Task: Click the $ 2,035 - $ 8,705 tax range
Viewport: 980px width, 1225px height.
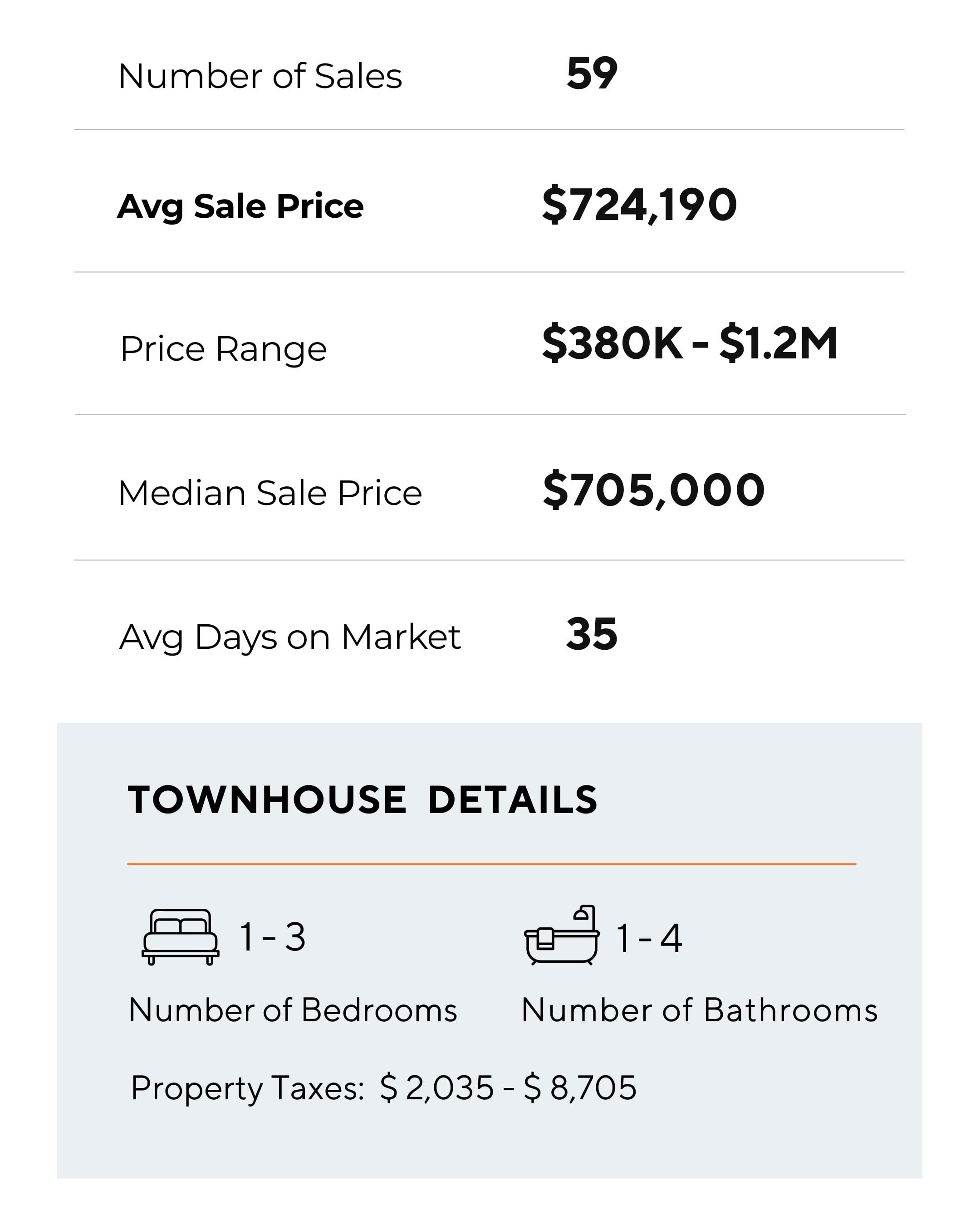Action: (x=508, y=1088)
